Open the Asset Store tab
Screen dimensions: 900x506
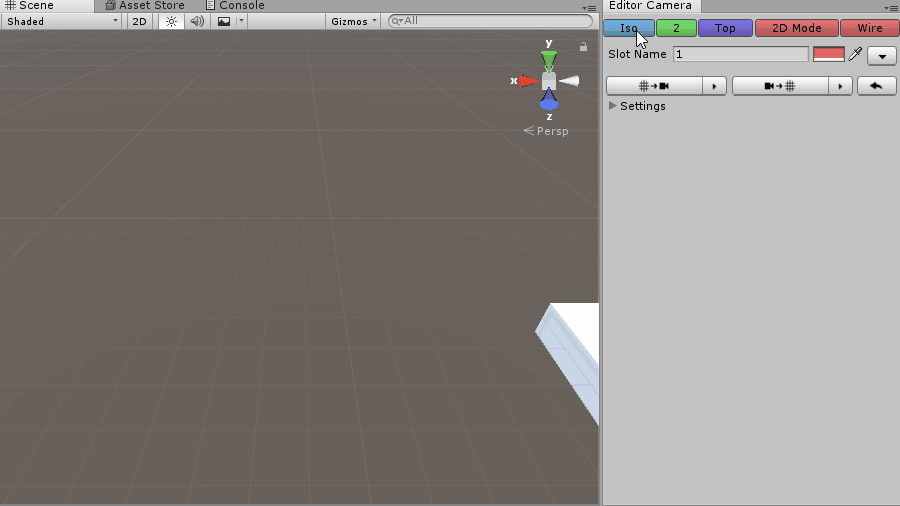(x=145, y=6)
